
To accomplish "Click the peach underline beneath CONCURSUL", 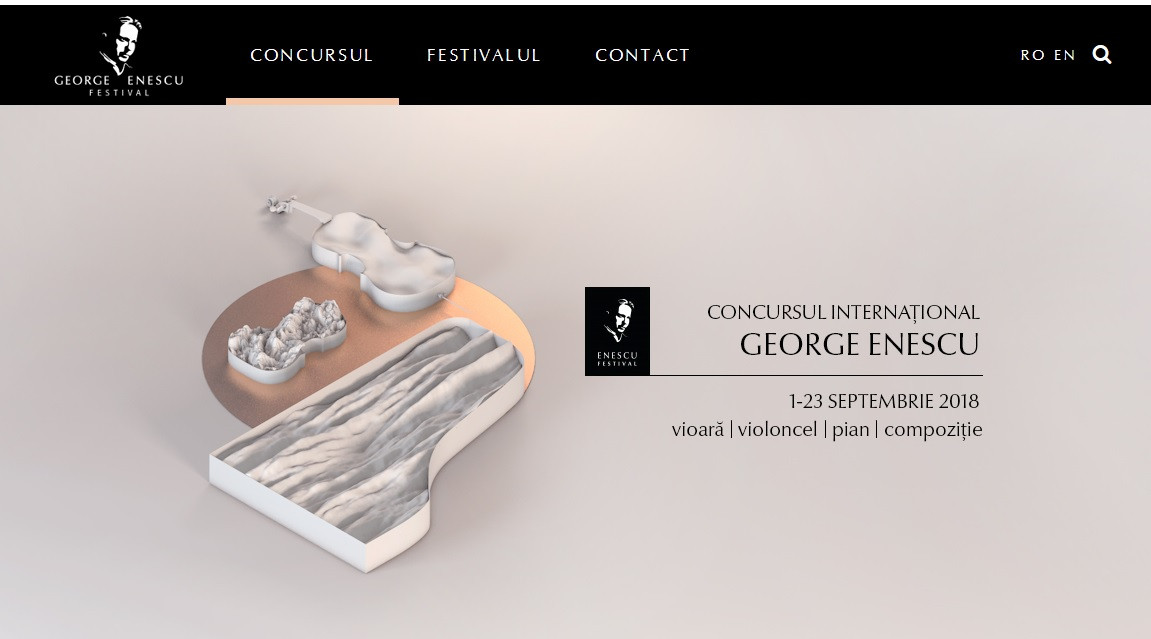I will pos(313,101).
